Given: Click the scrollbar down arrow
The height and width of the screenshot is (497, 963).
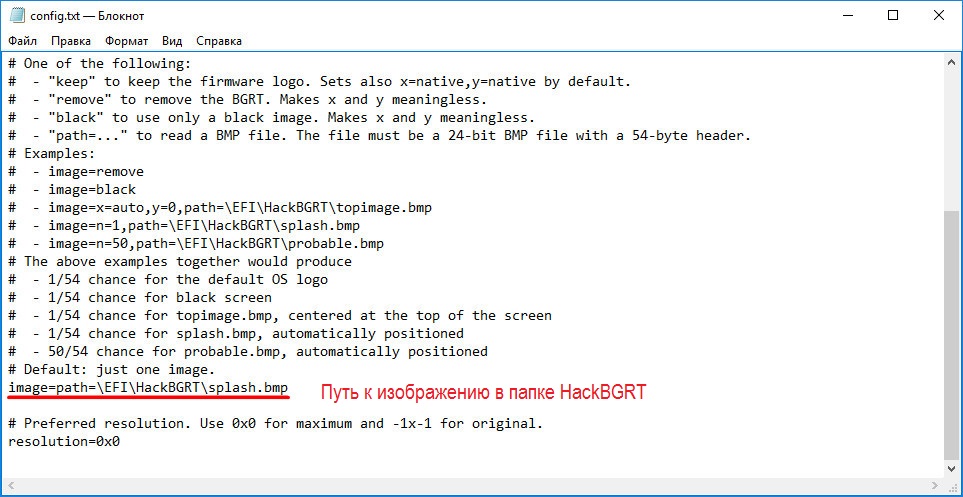Looking at the screenshot, I should tap(951, 466).
